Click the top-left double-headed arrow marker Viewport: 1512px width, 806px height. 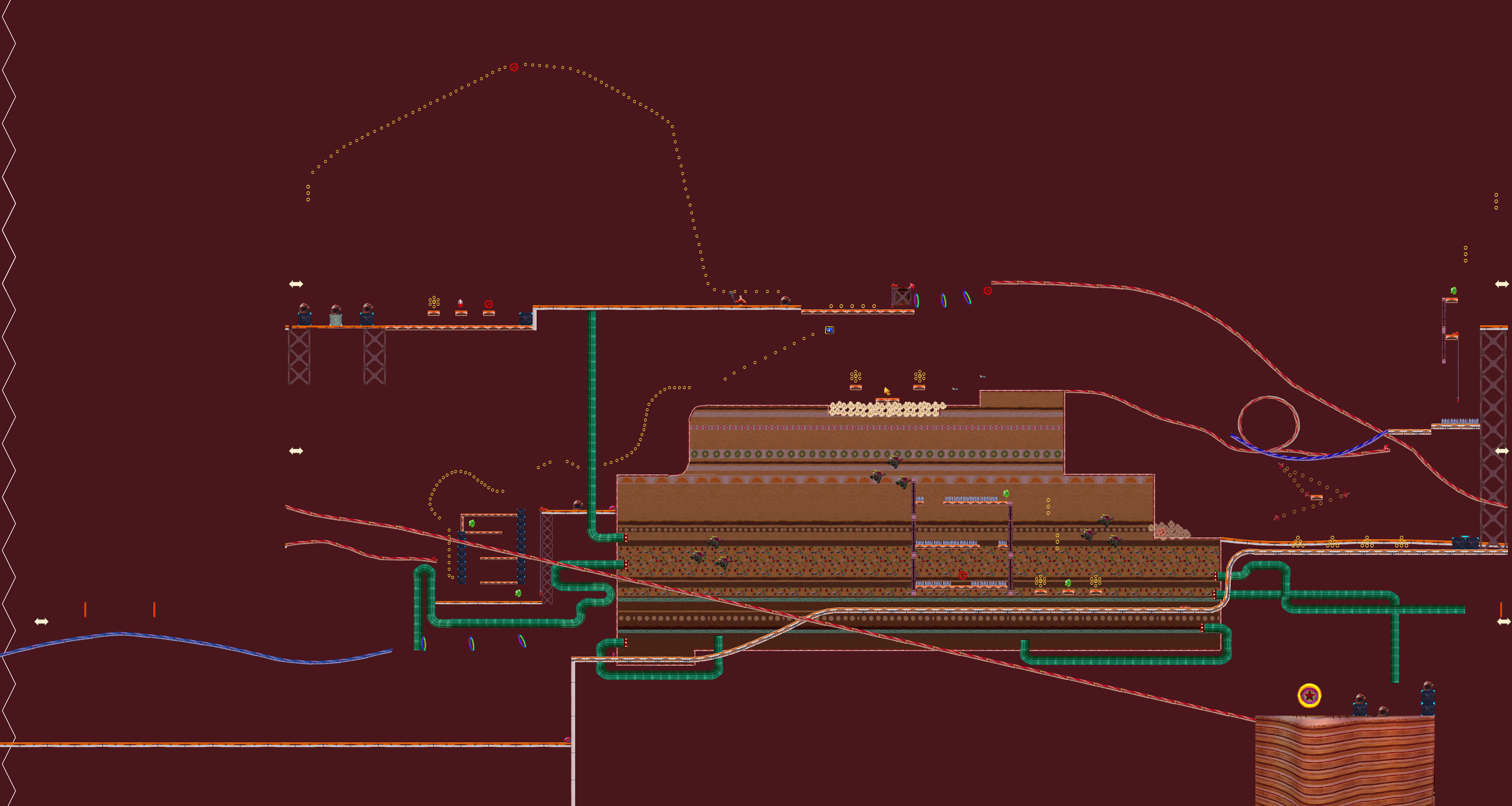[x=296, y=284]
